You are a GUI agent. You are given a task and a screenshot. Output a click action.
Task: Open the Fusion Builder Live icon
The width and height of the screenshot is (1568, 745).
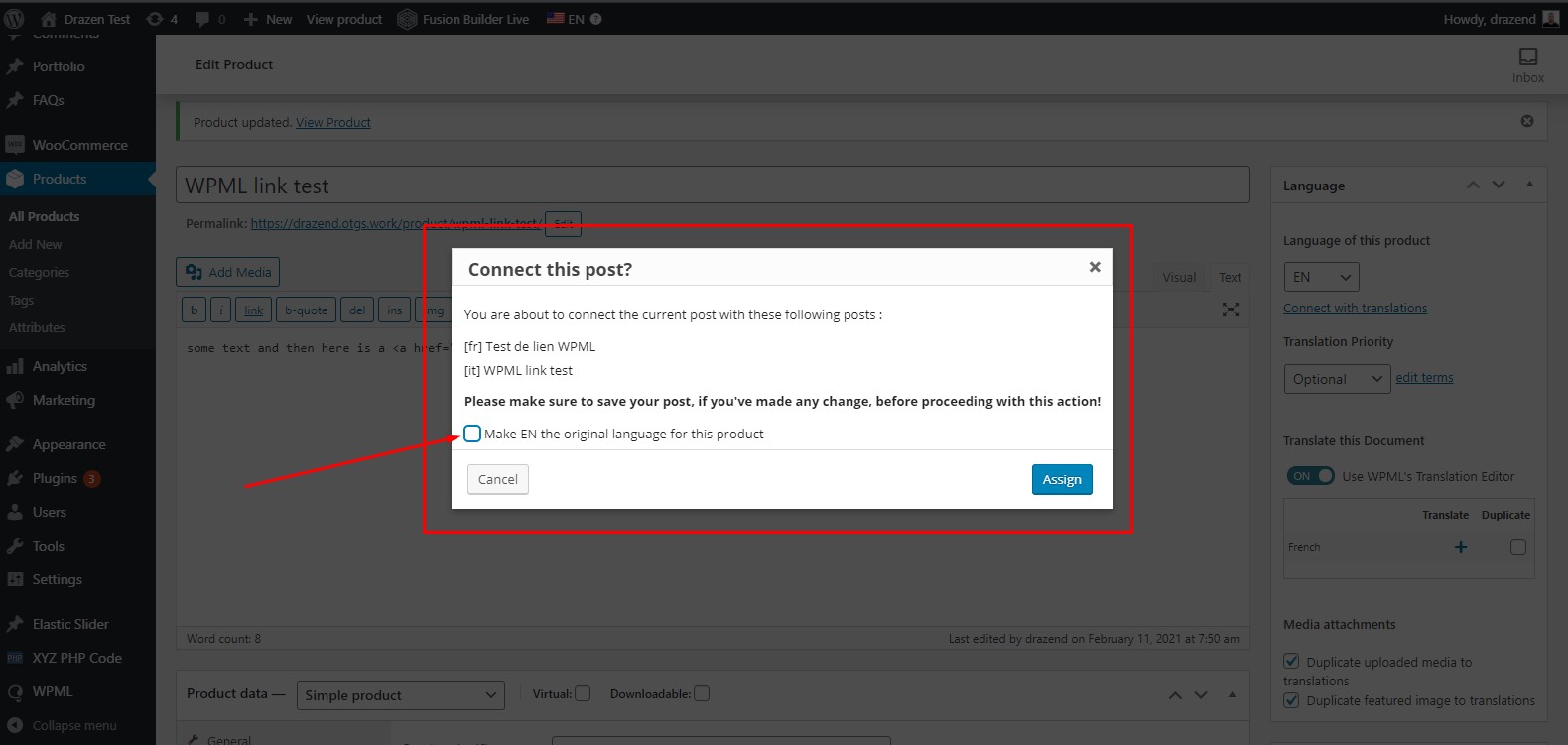(407, 19)
